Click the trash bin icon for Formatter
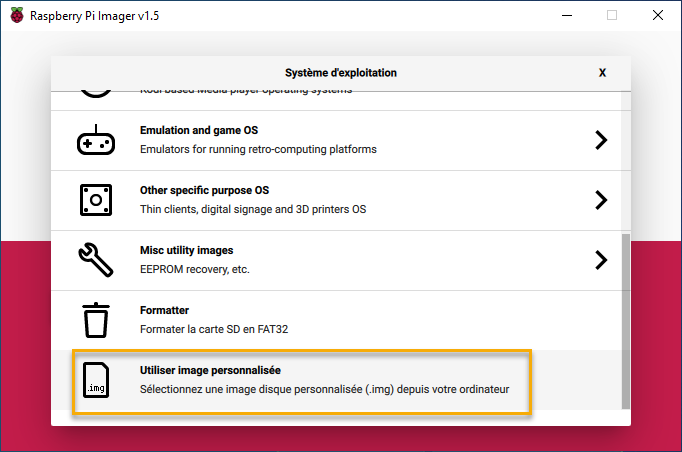 click(x=96, y=320)
